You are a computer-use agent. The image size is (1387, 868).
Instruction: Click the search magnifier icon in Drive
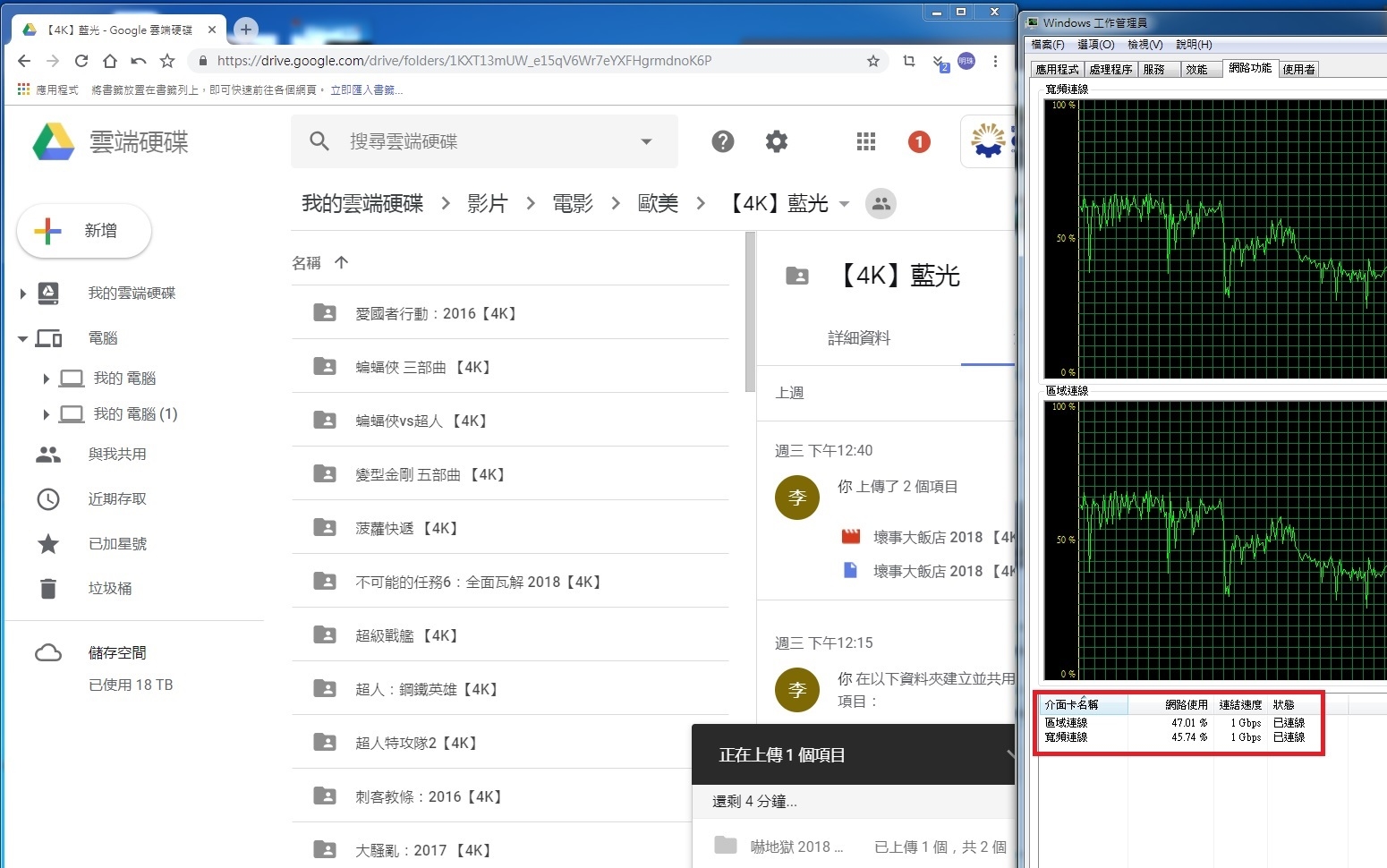pos(319,141)
